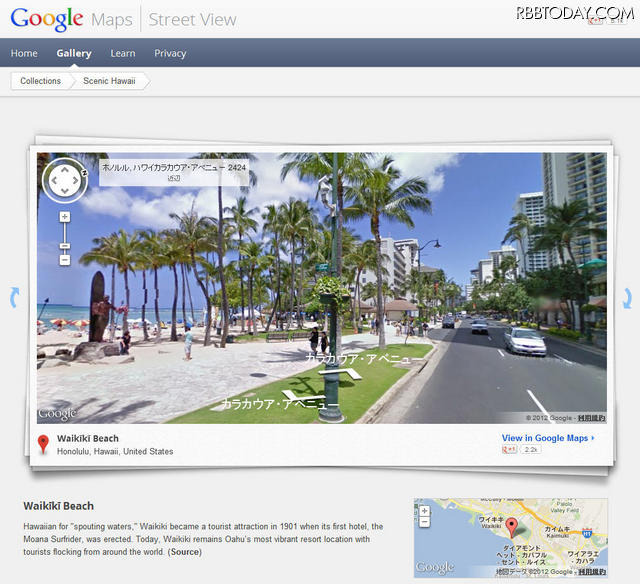Click the Waikiki Beach section heading

pyautogui.click(x=58, y=506)
